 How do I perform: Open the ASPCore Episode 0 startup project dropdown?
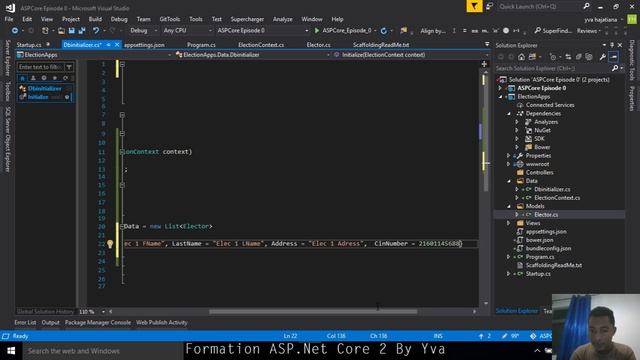click(262, 31)
